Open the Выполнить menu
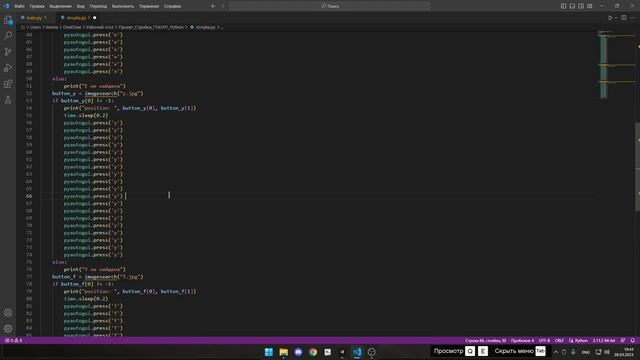Screen dimensions: 640x360 pyautogui.click(x=123, y=6)
